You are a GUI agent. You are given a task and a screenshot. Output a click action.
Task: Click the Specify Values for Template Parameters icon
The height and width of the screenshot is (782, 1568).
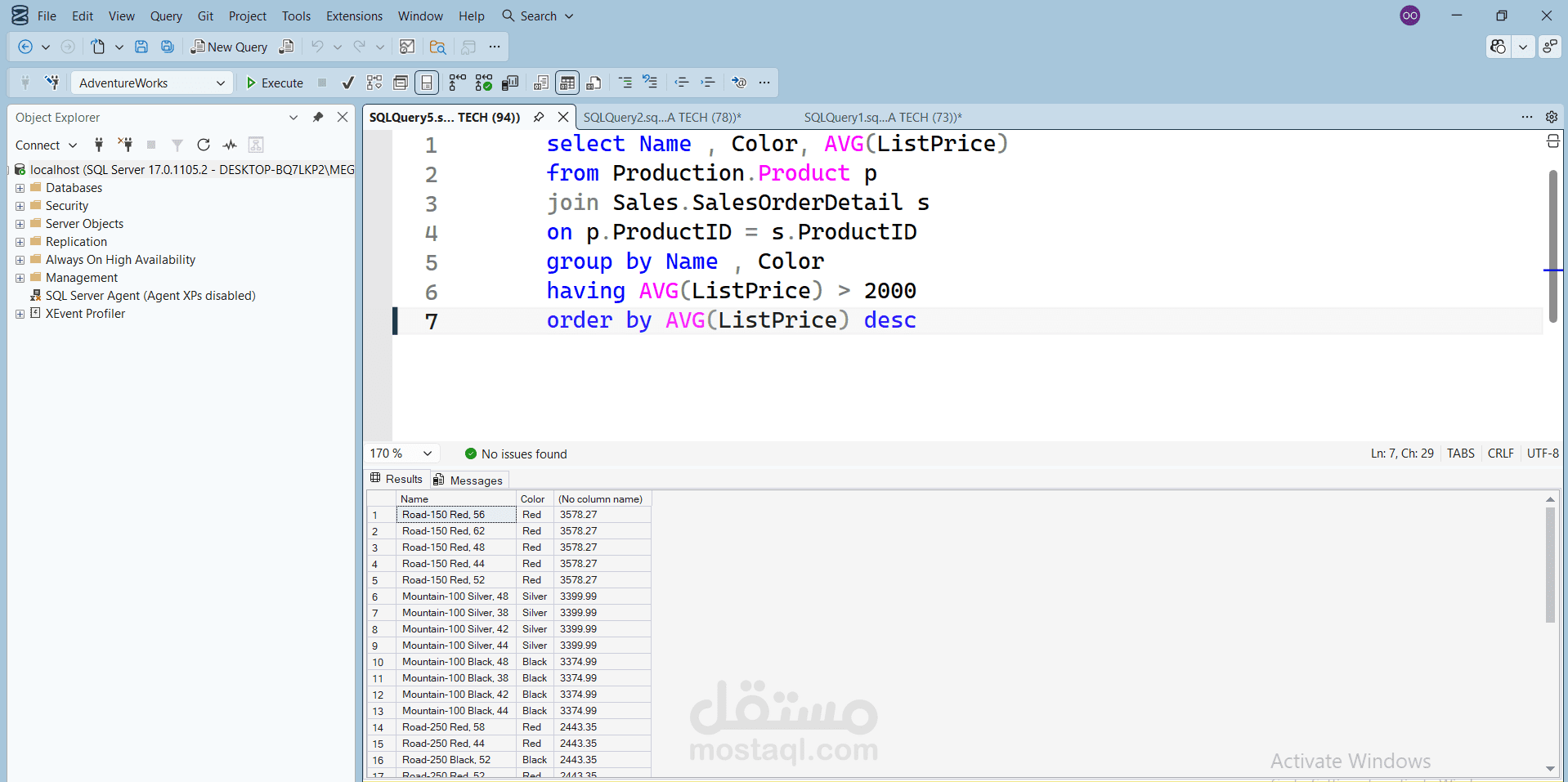(739, 83)
